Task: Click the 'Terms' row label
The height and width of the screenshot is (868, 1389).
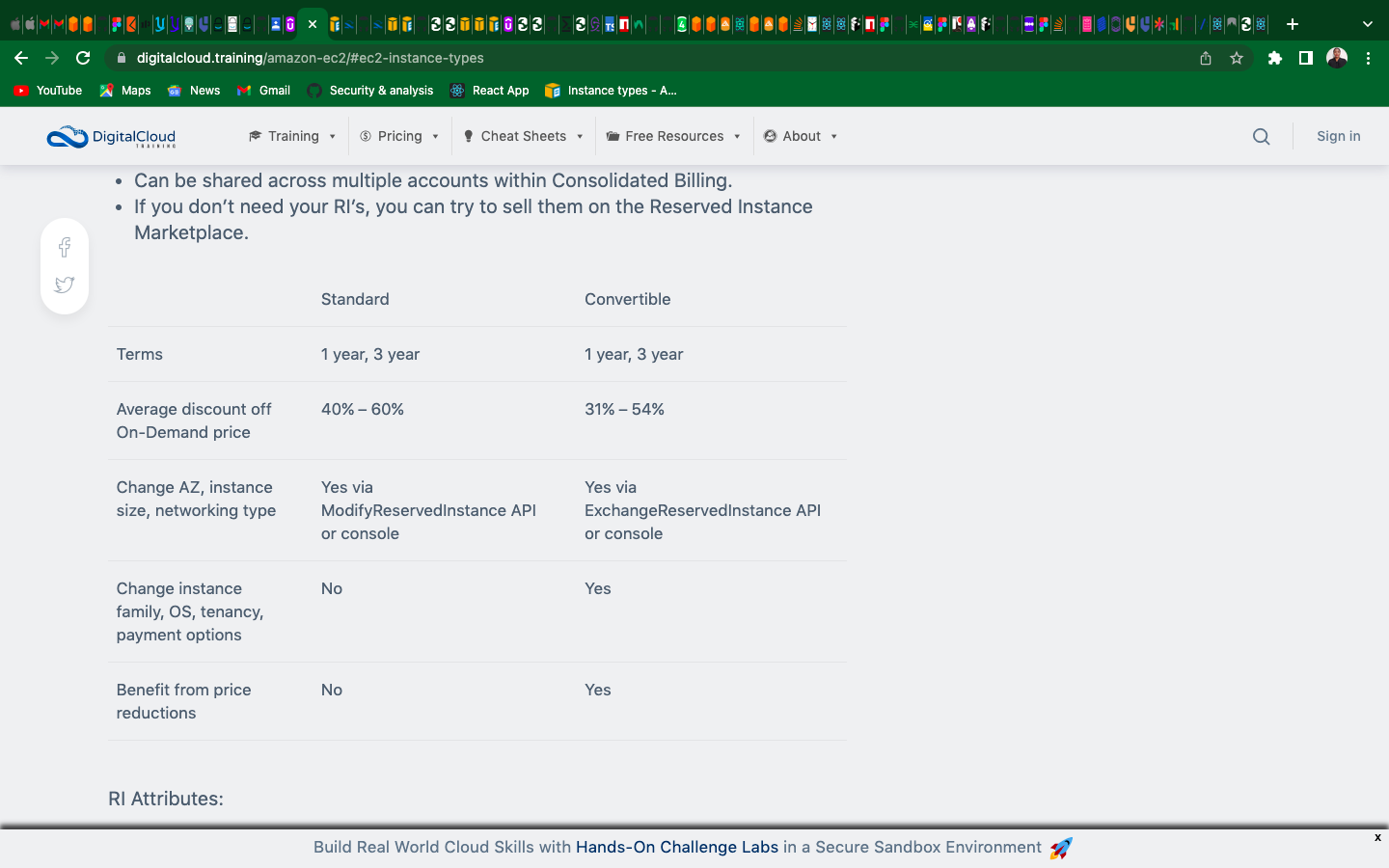Action: pyautogui.click(x=140, y=354)
